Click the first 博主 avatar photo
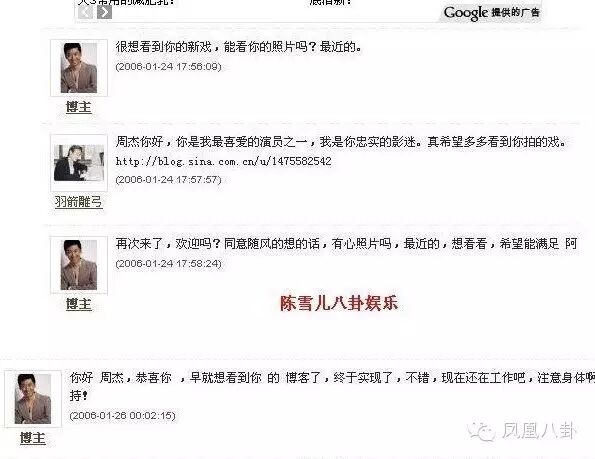The image size is (595, 459). (79, 68)
